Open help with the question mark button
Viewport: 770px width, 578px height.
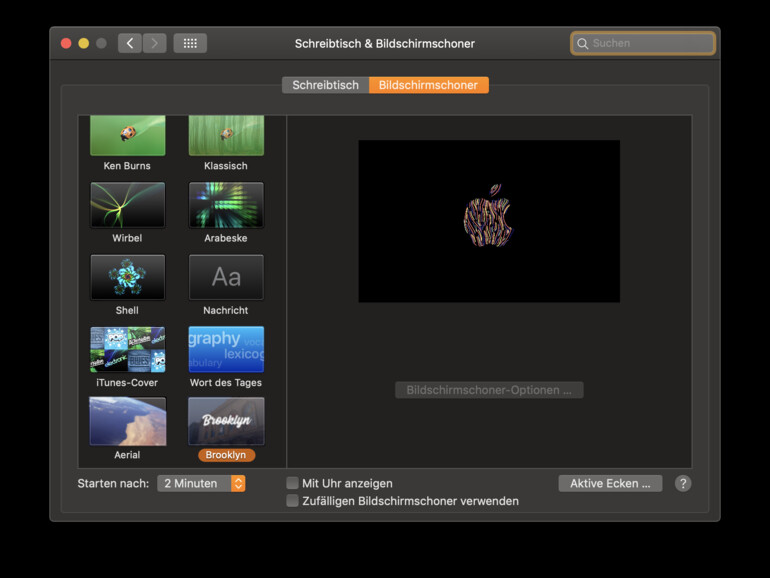coord(683,483)
